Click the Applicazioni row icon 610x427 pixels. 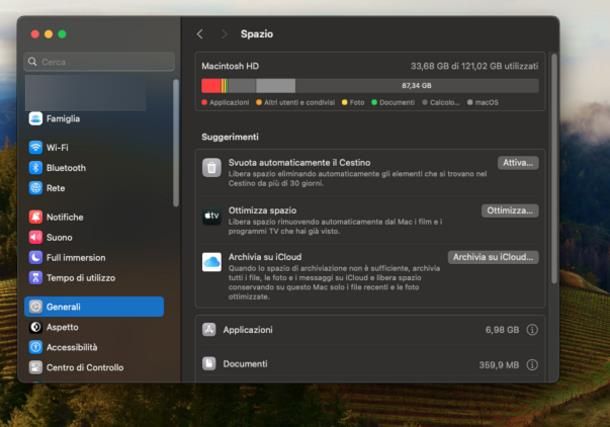click(209, 330)
